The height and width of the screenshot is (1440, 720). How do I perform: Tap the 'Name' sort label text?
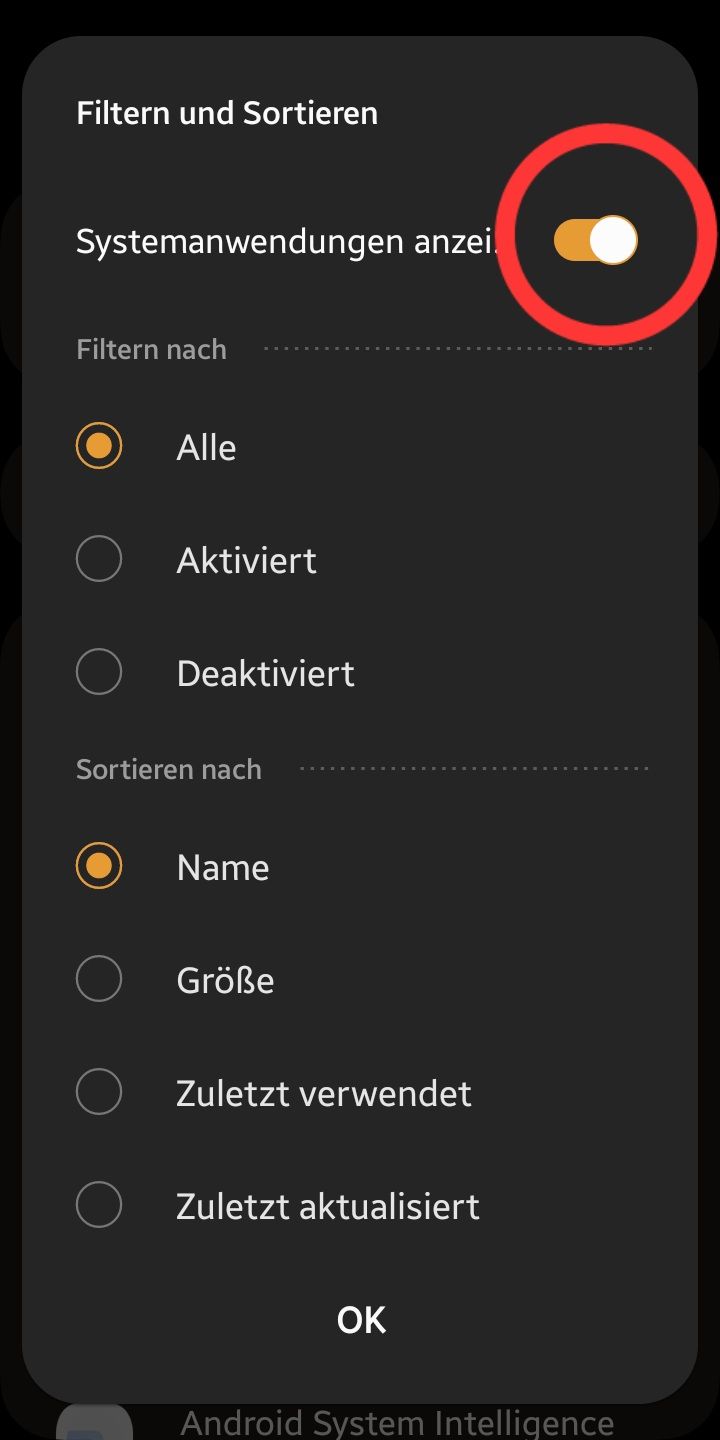pyautogui.click(x=222, y=867)
